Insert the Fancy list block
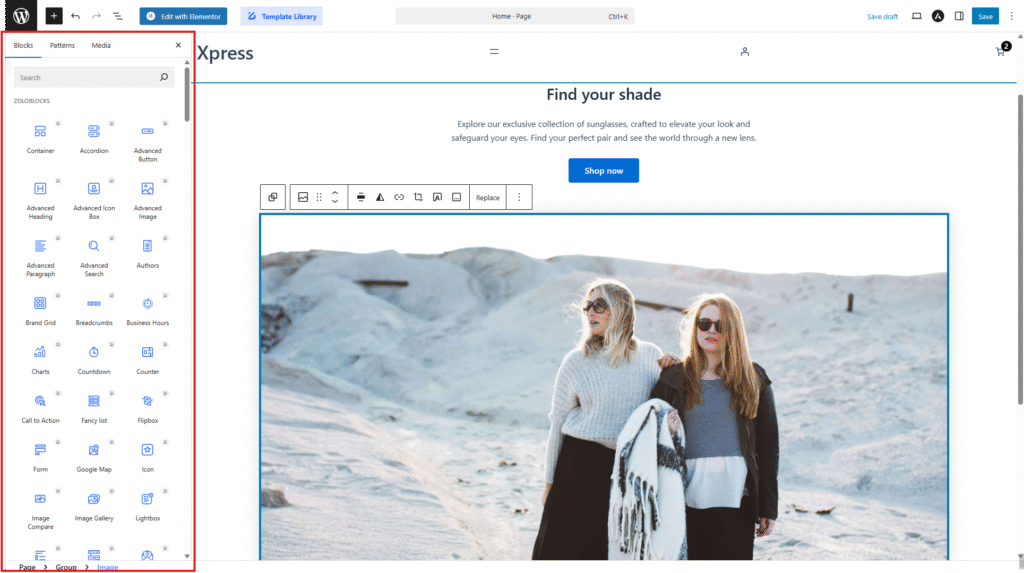The image size is (1024, 573). [x=94, y=408]
